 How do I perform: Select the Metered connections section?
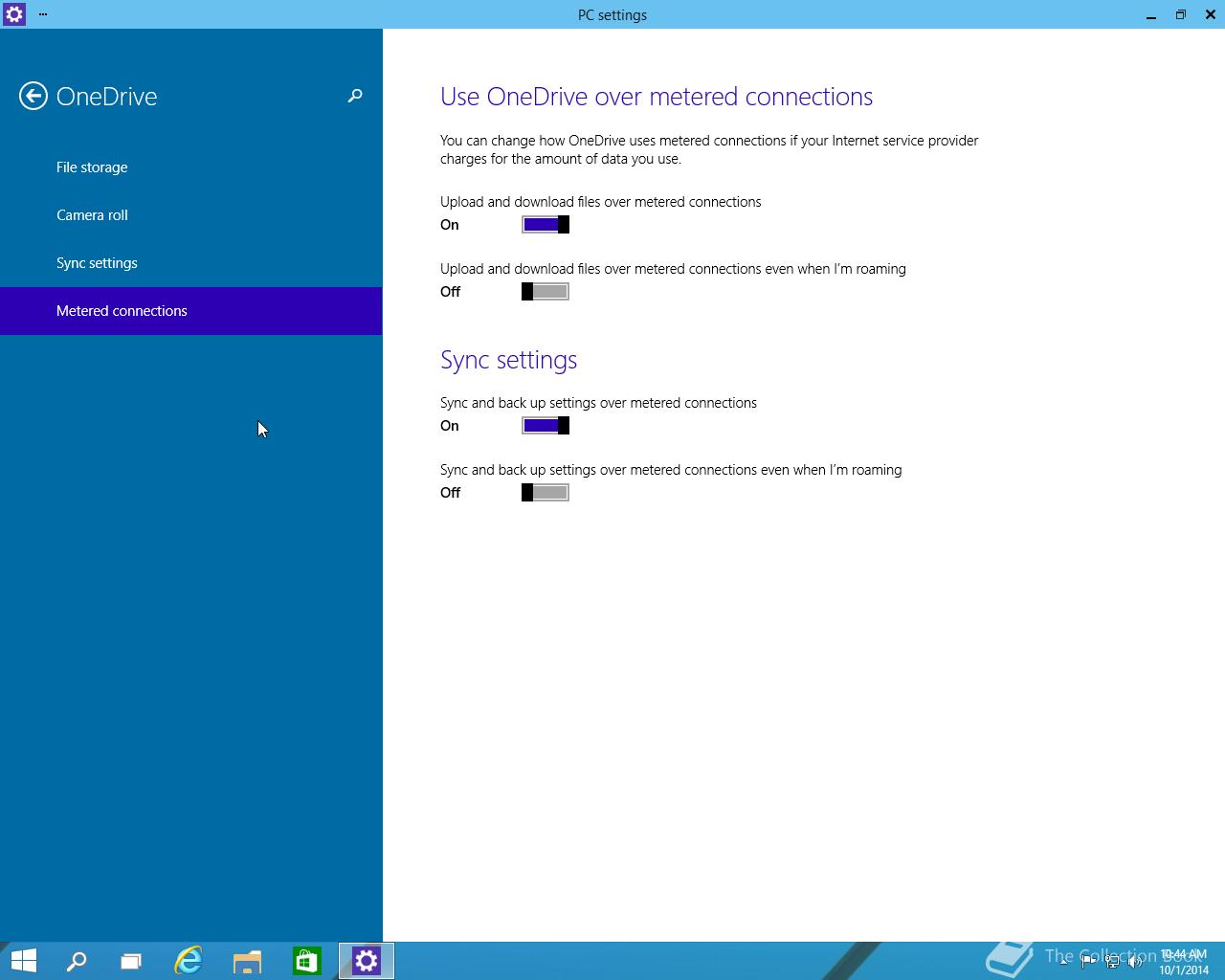point(191,311)
